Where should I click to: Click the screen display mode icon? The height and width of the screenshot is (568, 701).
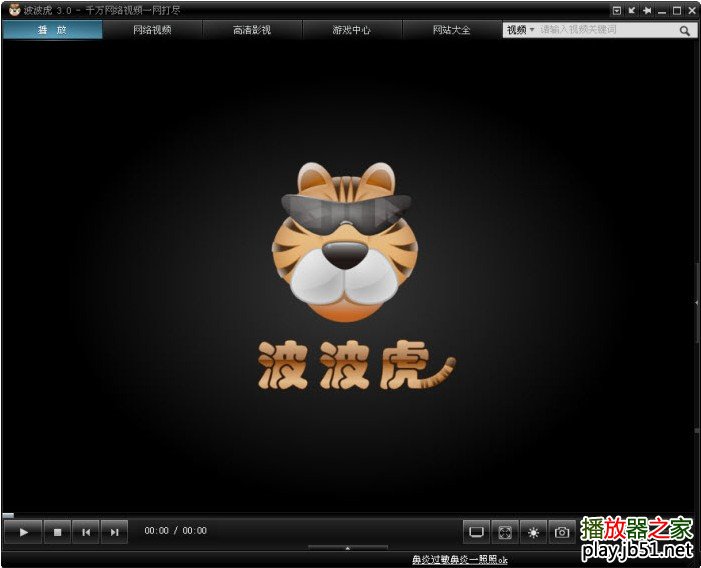point(477,532)
